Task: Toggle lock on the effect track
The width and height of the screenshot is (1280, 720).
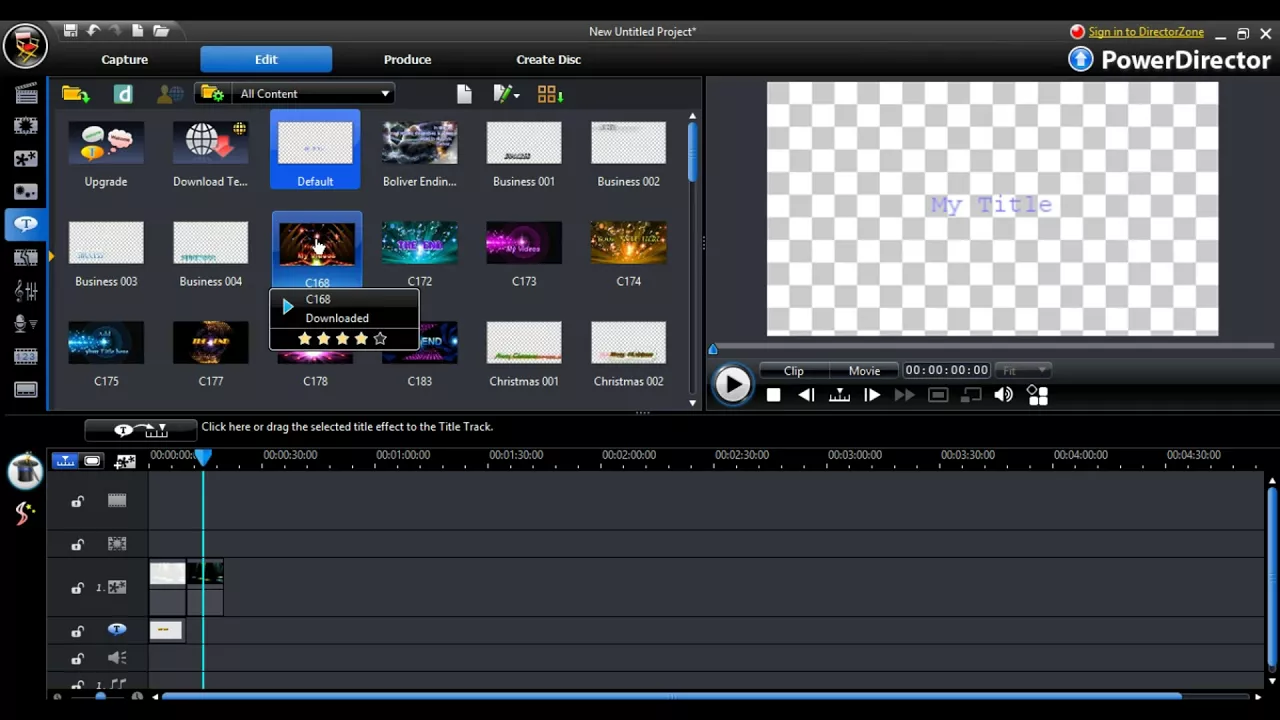Action: point(77,545)
